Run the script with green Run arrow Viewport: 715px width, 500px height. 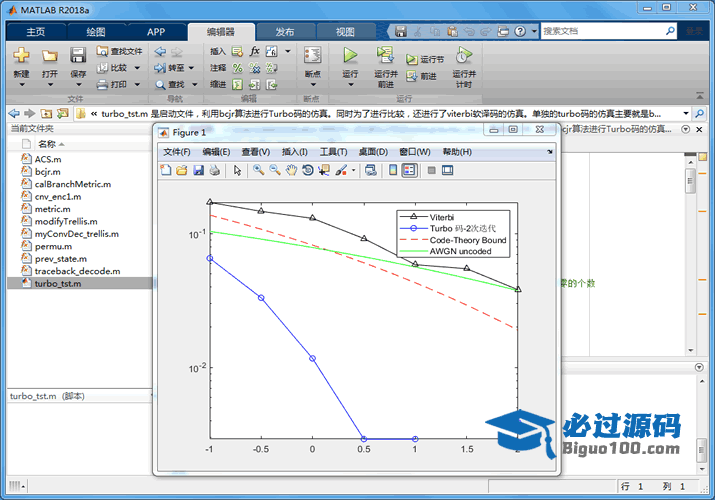click(x=350, y=55)
